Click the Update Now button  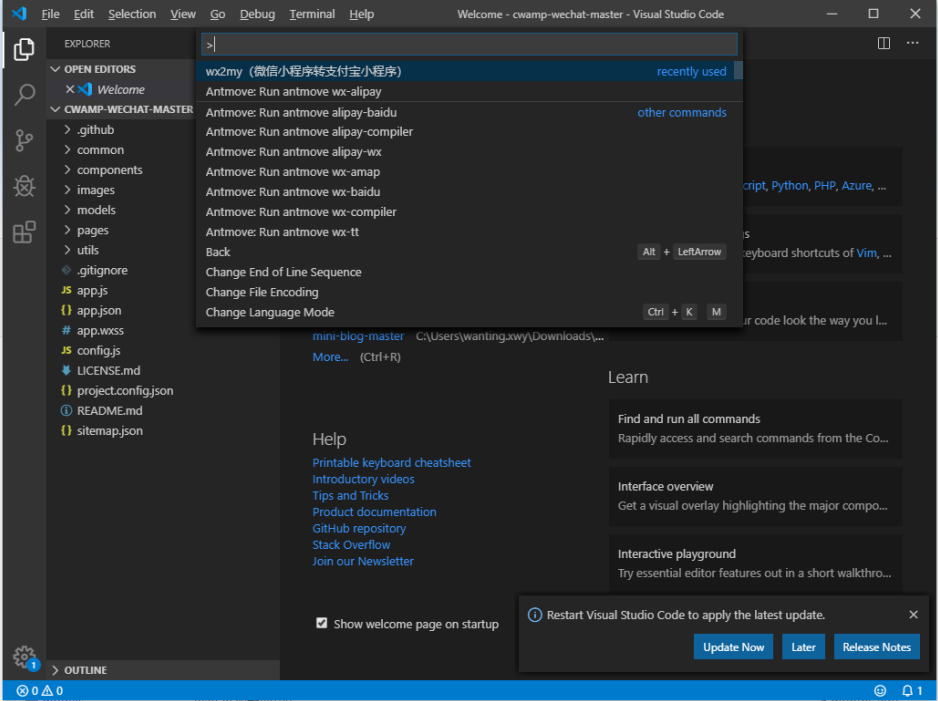click(733, 647)
